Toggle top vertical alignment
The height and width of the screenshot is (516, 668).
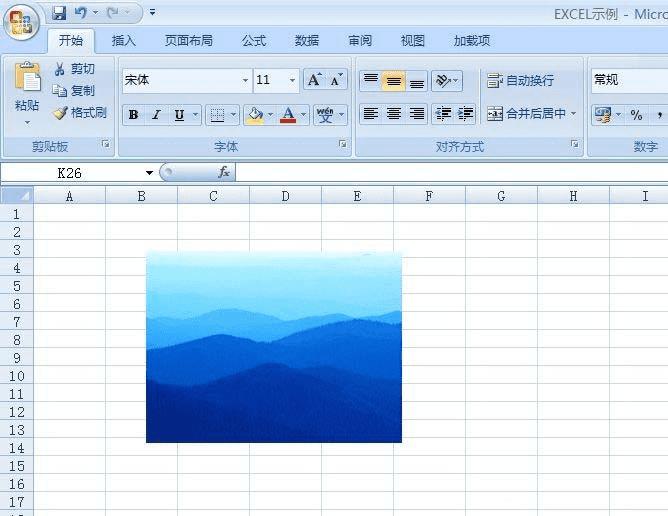371,80
